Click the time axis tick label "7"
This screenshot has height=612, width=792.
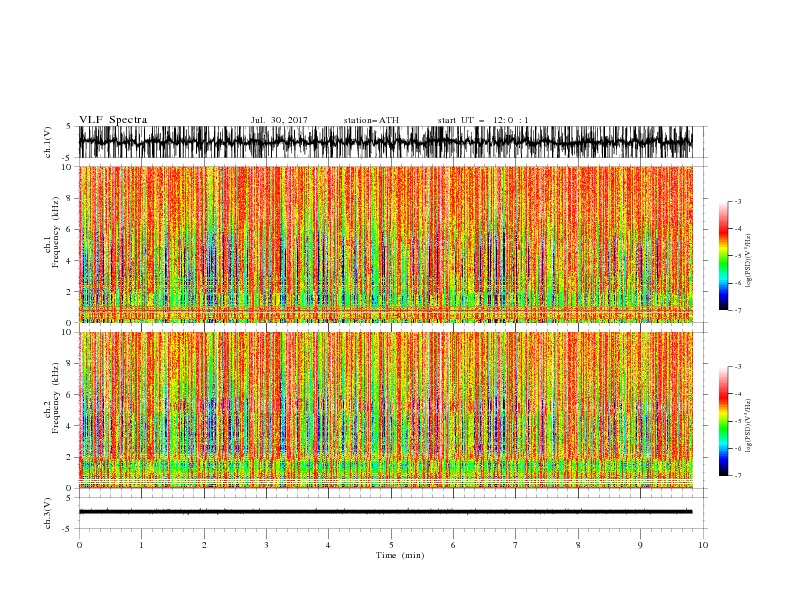[x=516, y=545]
